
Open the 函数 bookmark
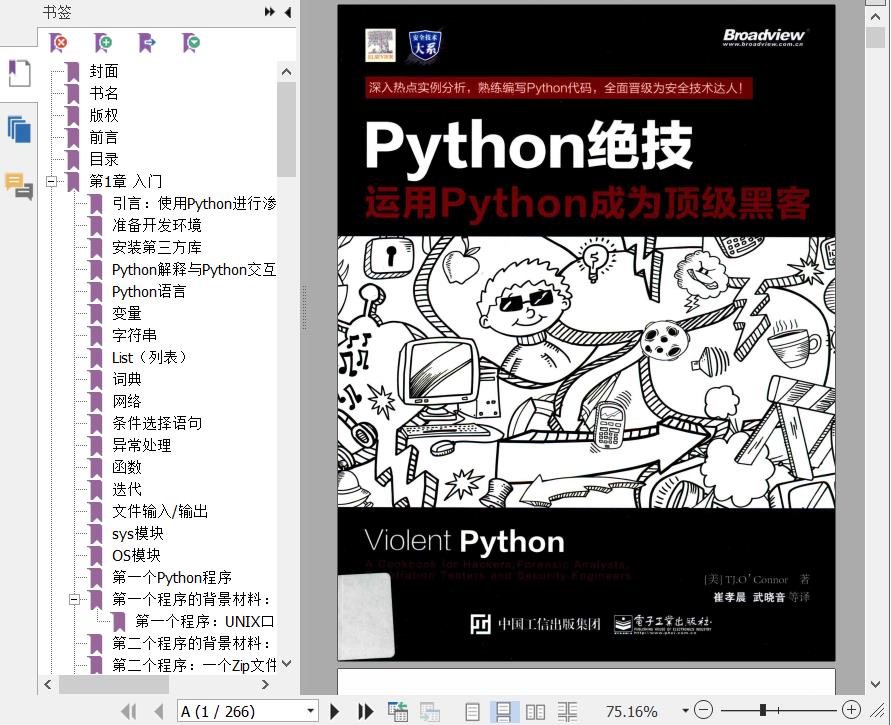pyautogui.click(x=127, y=468)
